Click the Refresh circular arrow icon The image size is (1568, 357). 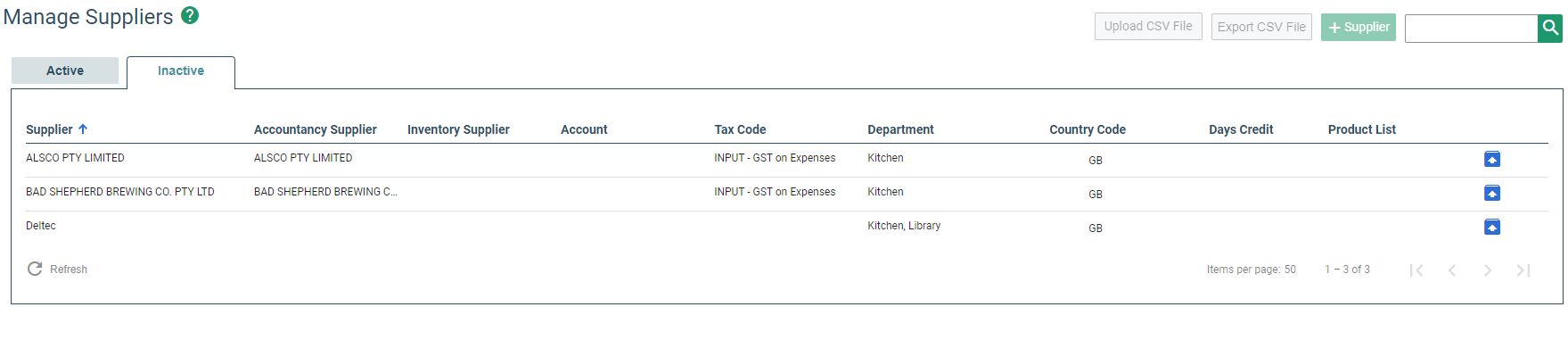click(x=35, y=269)
